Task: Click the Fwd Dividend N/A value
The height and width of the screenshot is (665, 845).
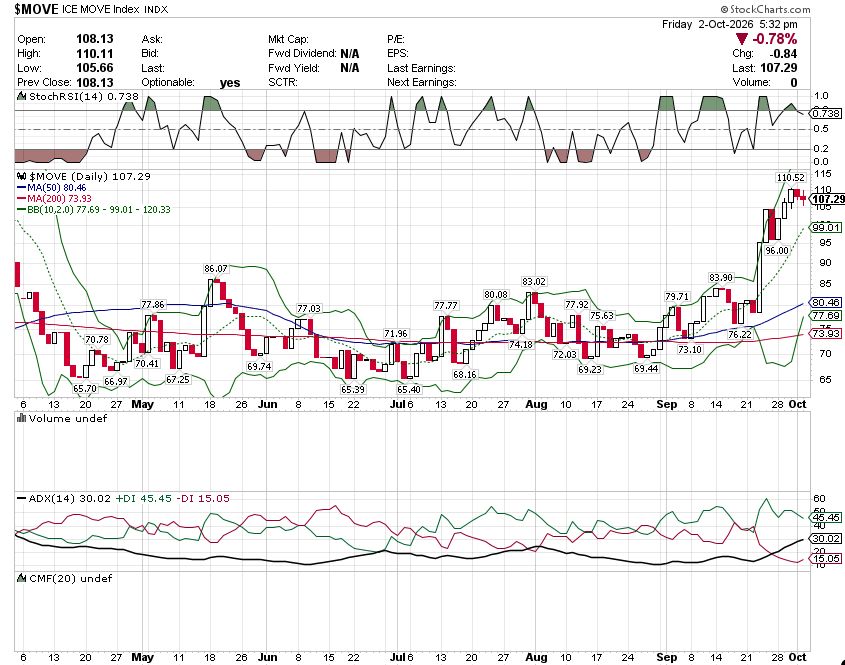Action: [350, 53]
